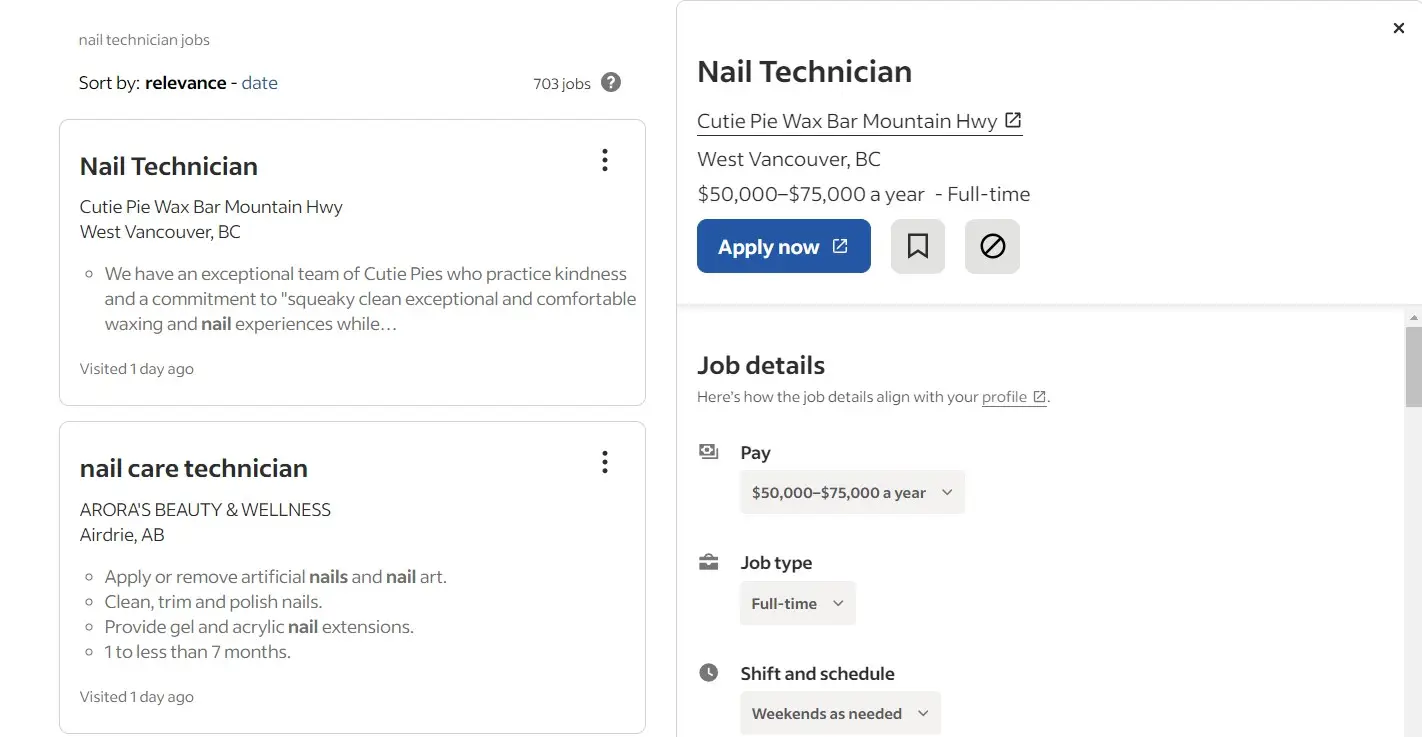Click 'Visited 1 day ago' on Nail Technician card
1422x737 pixels.
tap(137, 369)
